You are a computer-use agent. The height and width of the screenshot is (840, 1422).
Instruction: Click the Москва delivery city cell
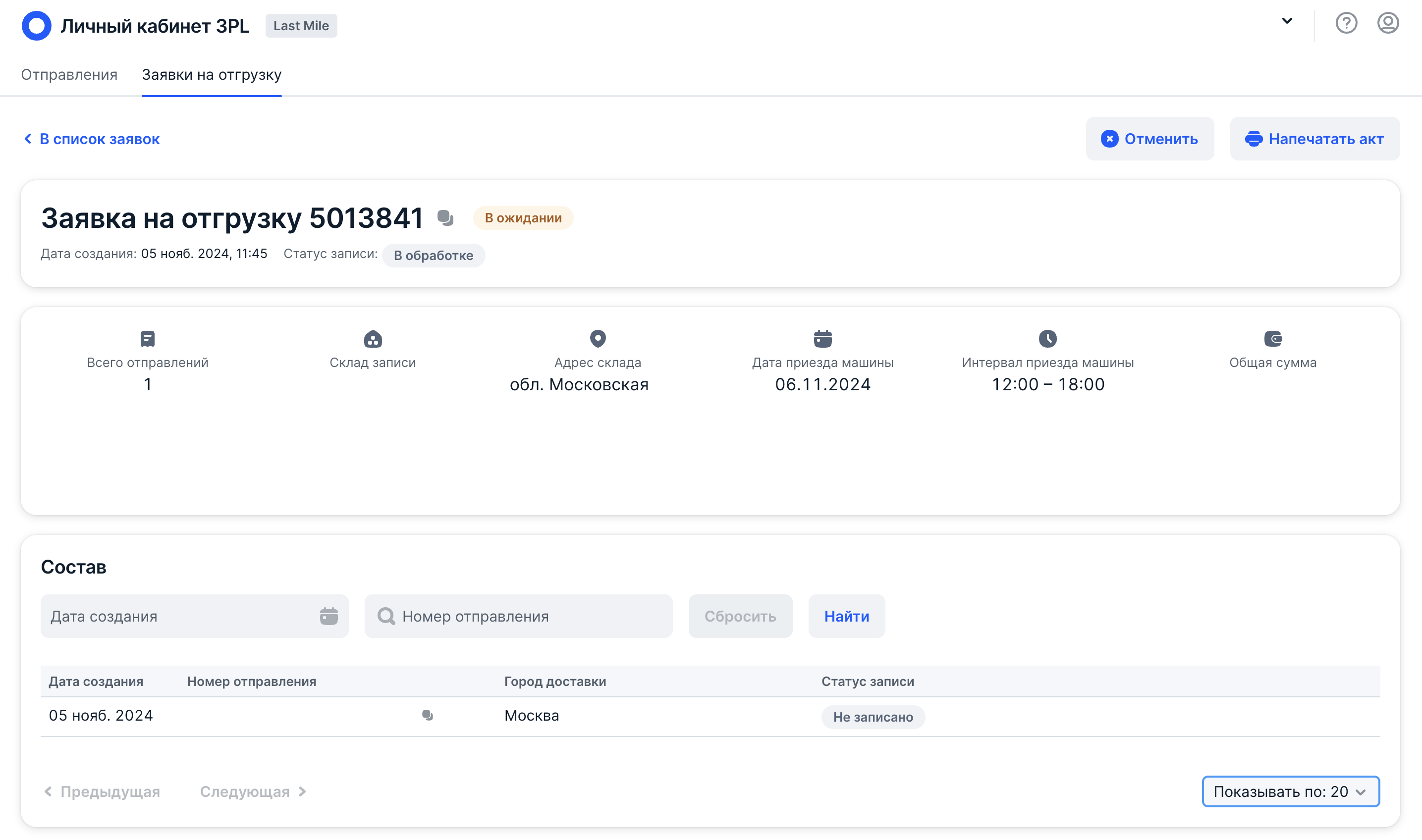[532, 716]
